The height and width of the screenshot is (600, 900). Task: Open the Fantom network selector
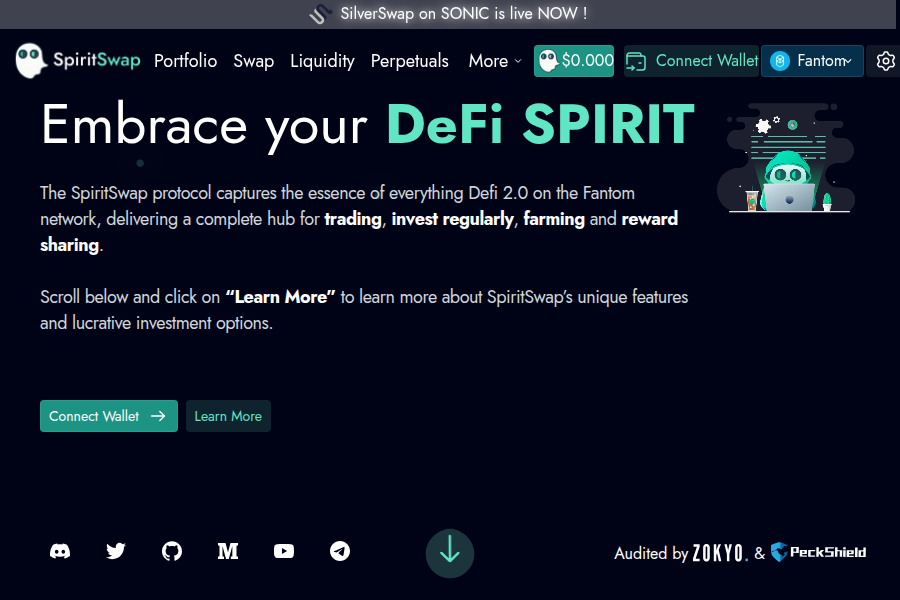811,61
